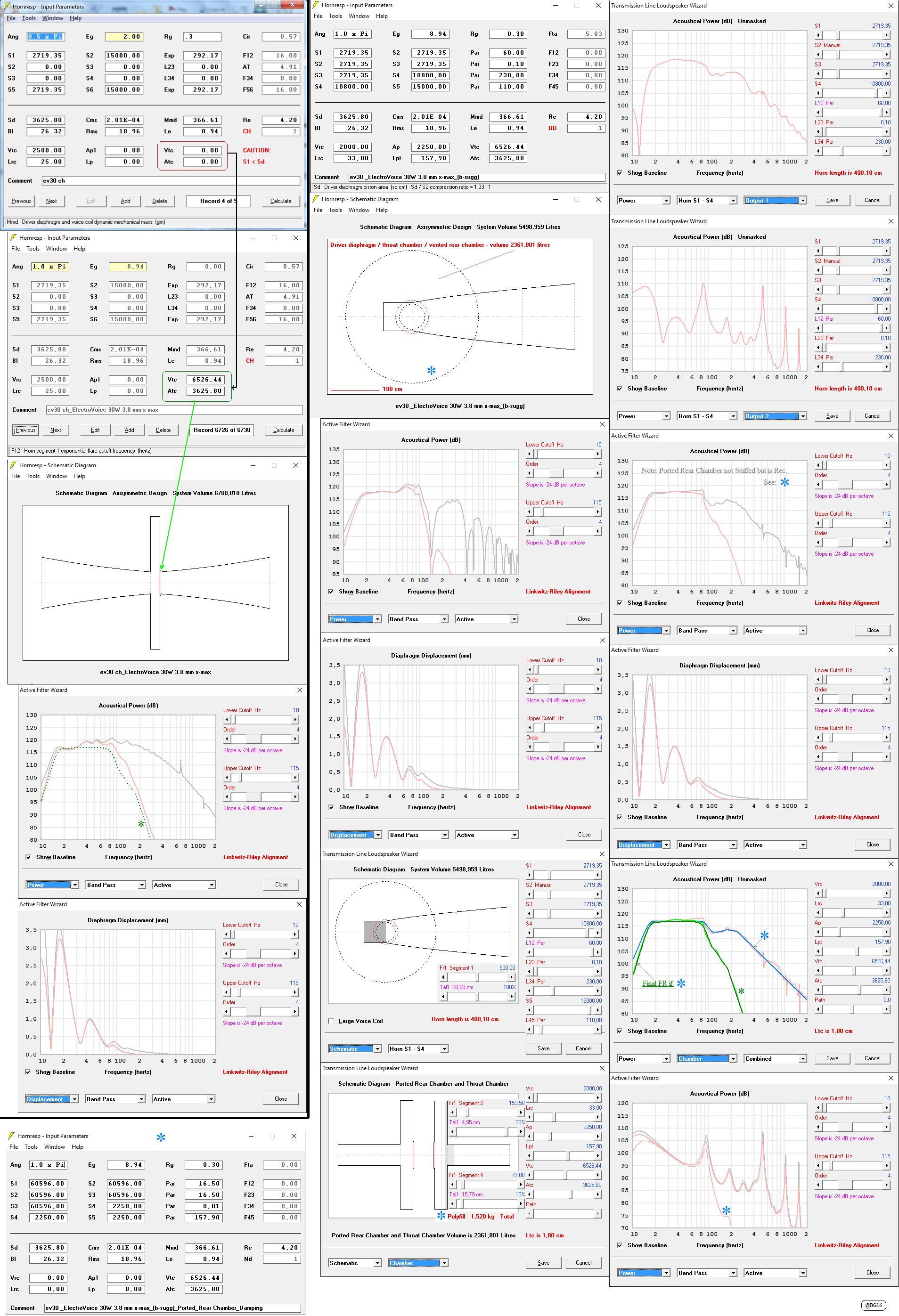This screenshot has width=899, height=1316.
Task: Click right arrow of Tal1 15,79 cm slider
Action: (x=521, y=1203)
